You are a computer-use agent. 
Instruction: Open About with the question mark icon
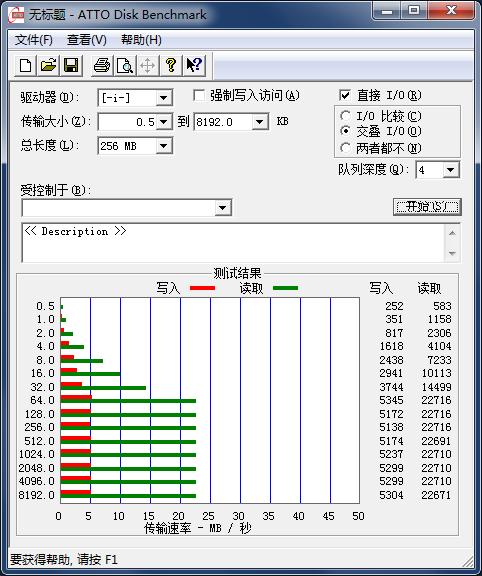pos(170,65)
